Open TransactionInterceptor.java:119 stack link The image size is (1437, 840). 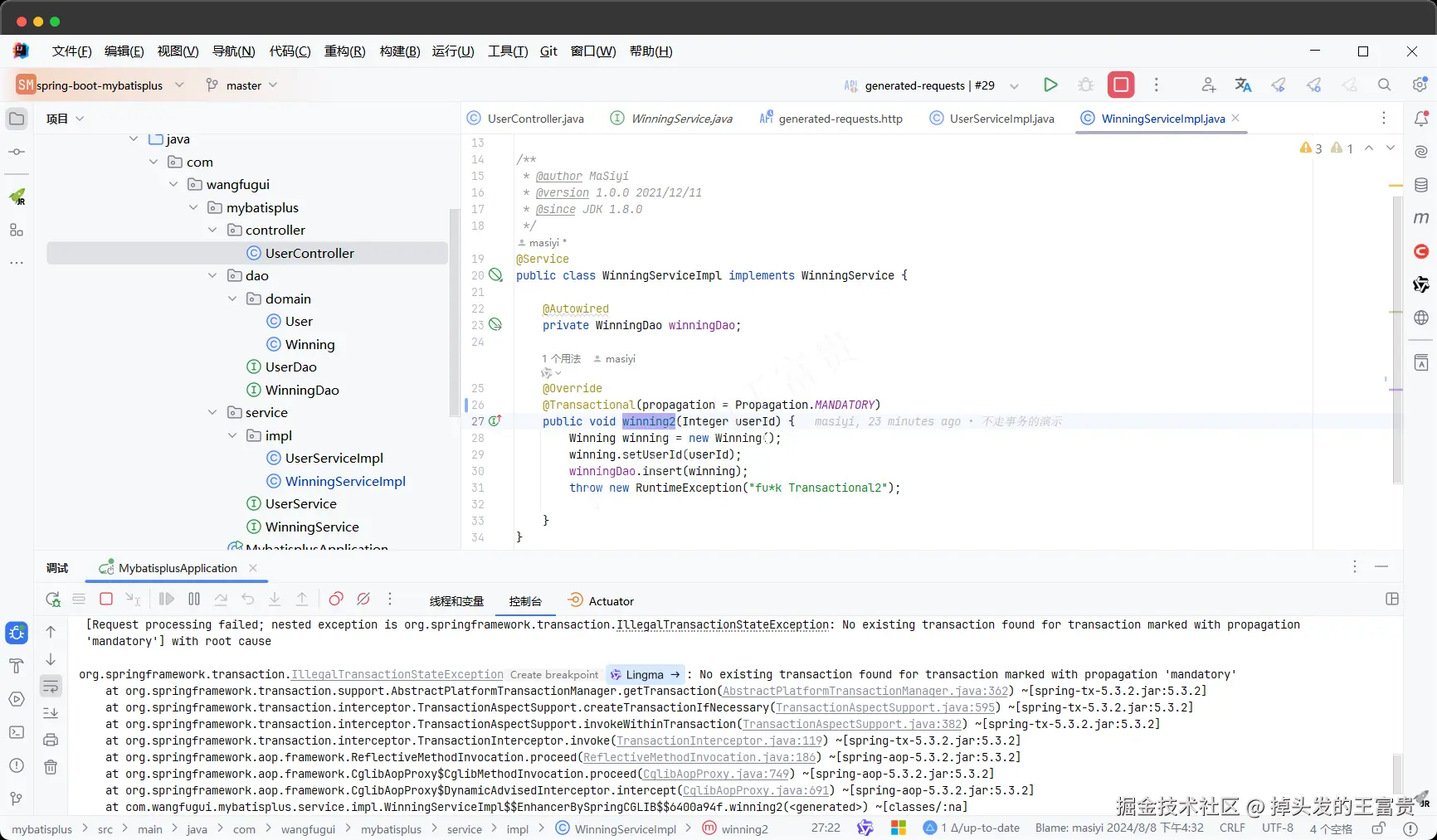[719, 740]
